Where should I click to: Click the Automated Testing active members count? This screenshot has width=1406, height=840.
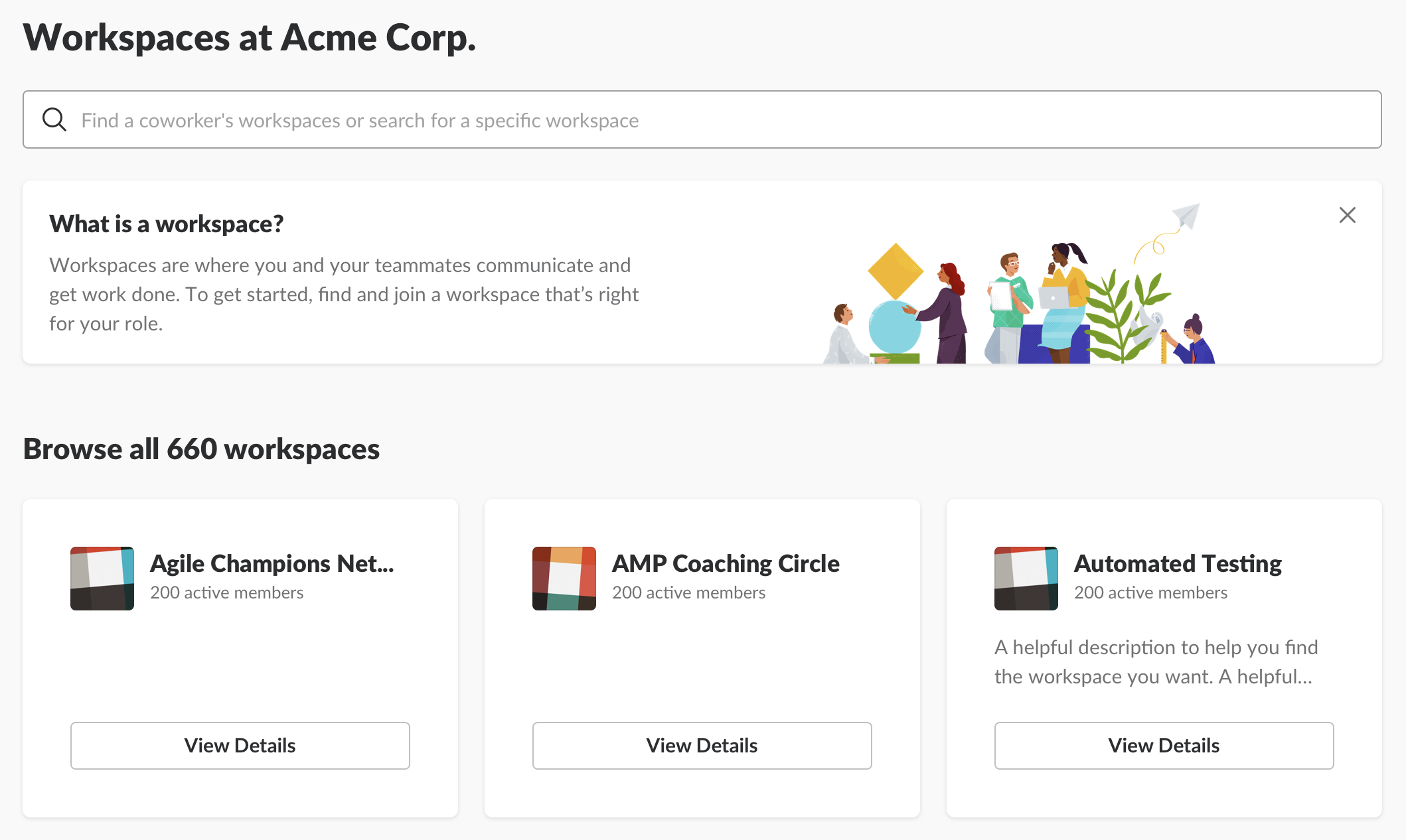(1151, 593)
